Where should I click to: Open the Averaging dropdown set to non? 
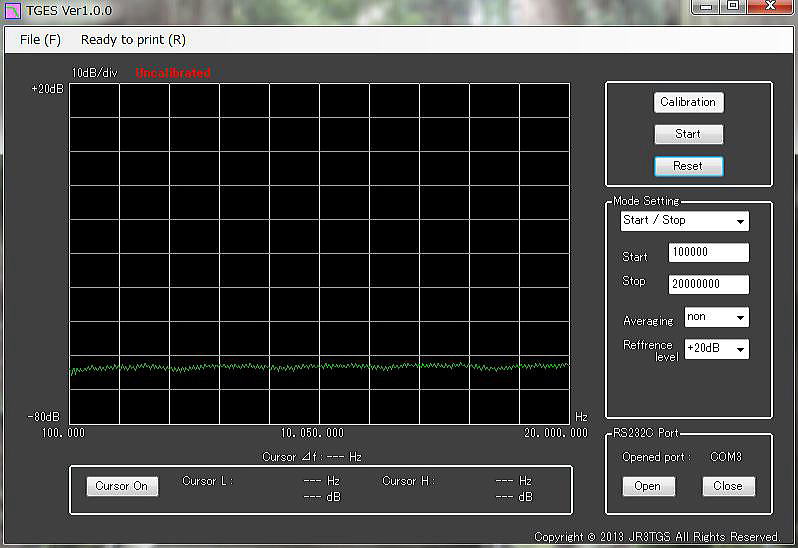pyautogui.click(x=717, y=317)
